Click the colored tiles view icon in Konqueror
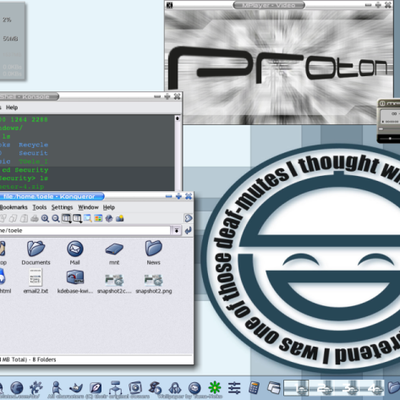 click(x=98, y=219)
